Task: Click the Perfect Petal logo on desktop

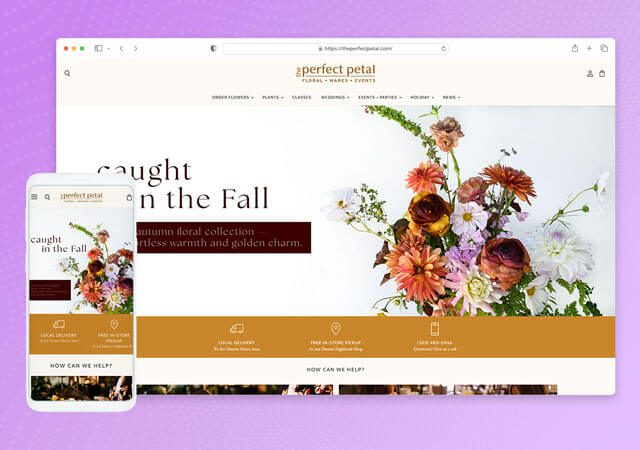Action: pyautogui.click(x=335, y=73)
